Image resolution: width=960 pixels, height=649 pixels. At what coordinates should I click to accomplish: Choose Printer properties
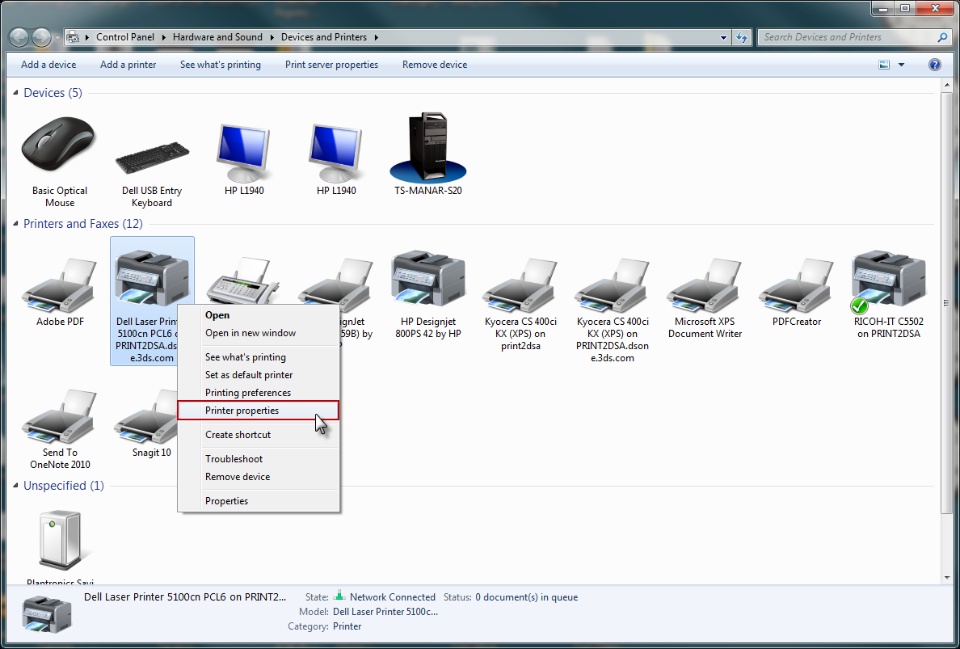(x=258, y=410)
